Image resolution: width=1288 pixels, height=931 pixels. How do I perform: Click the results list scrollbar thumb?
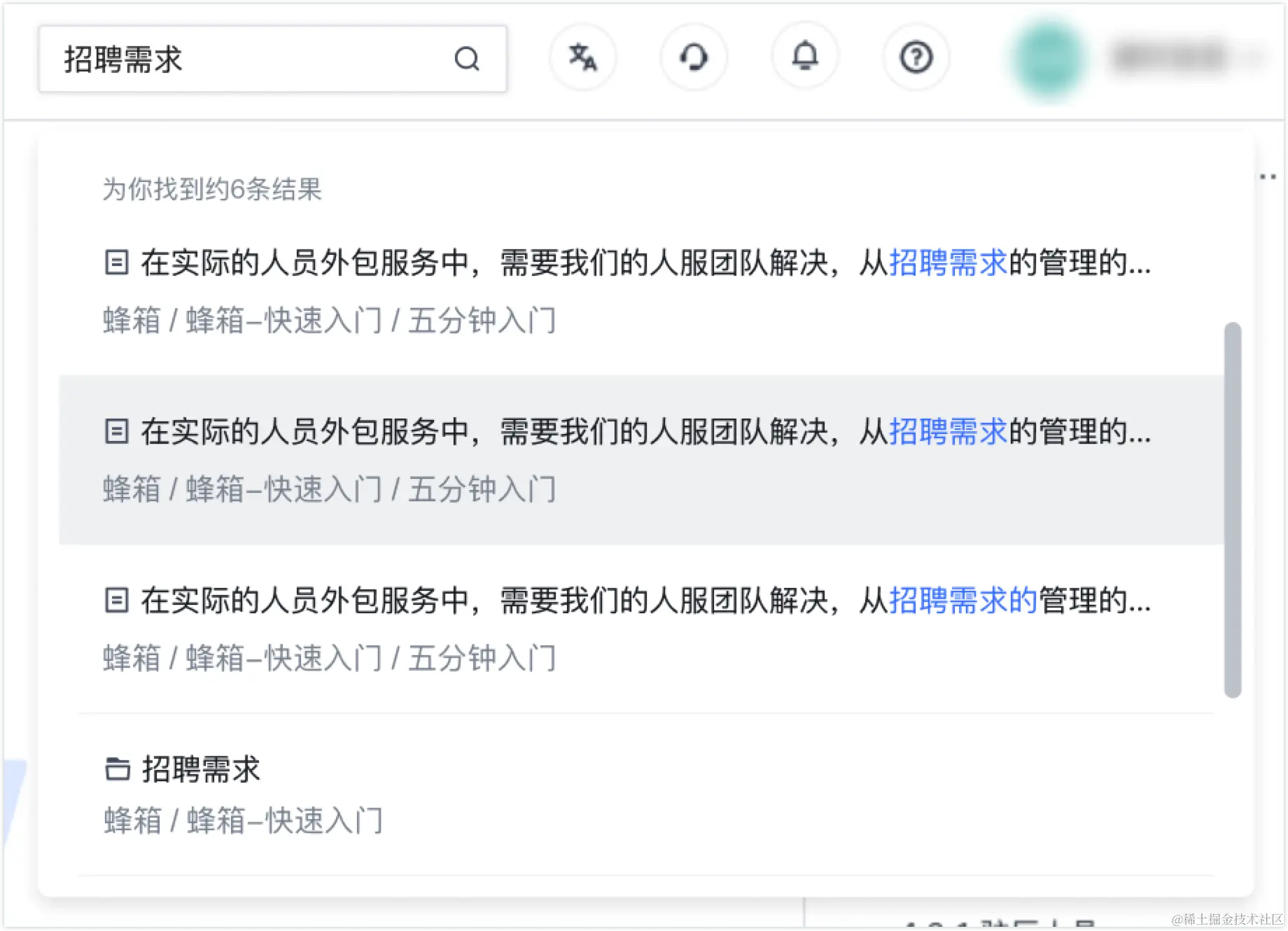[x=1233, y=510]
